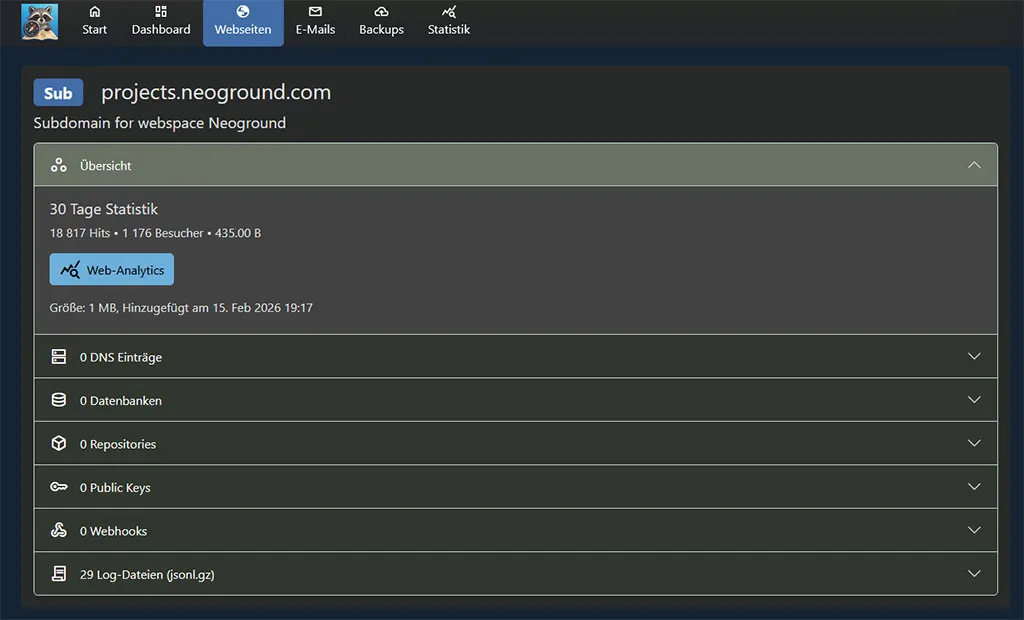The height and width of the screenshot is (620, 1024).
Task: Collapse the Übersicht section chevron
Action: pyautogui.click(x=974, y=165)
